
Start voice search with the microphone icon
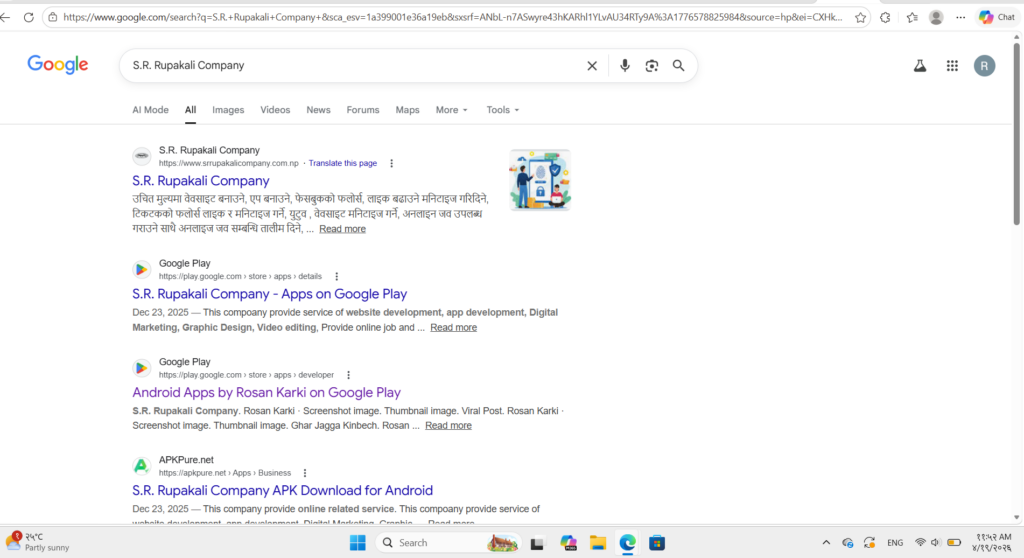pyautogui.click(x=625, y=65)
